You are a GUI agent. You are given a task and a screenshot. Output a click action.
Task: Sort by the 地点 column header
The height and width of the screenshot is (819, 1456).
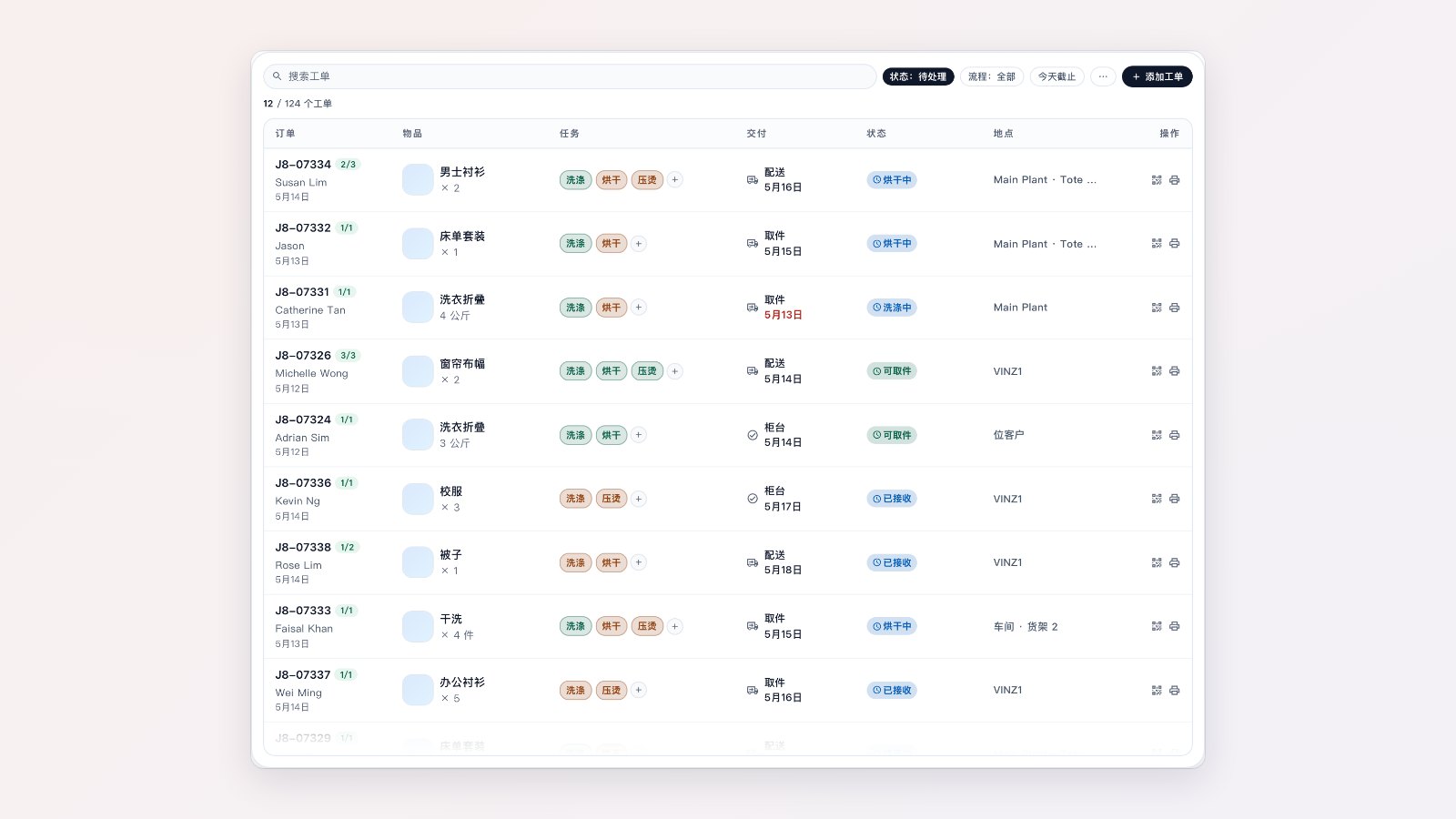pos(1003,134)
